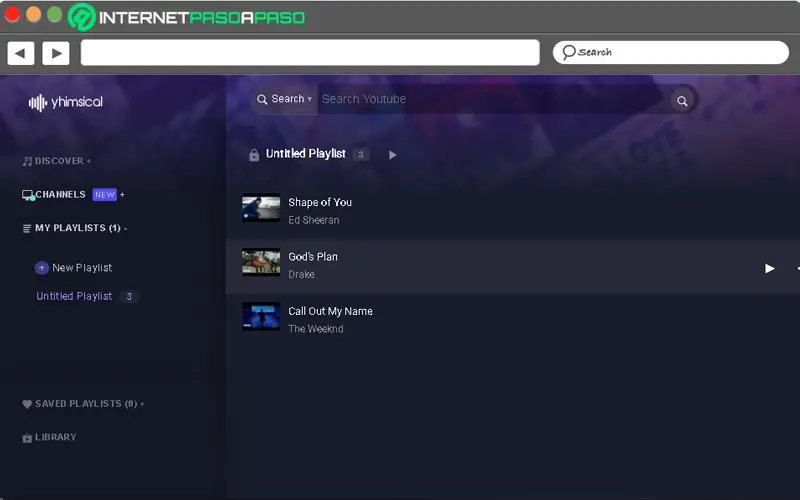Focus the empty browser address bar

[x=310, y=53]
